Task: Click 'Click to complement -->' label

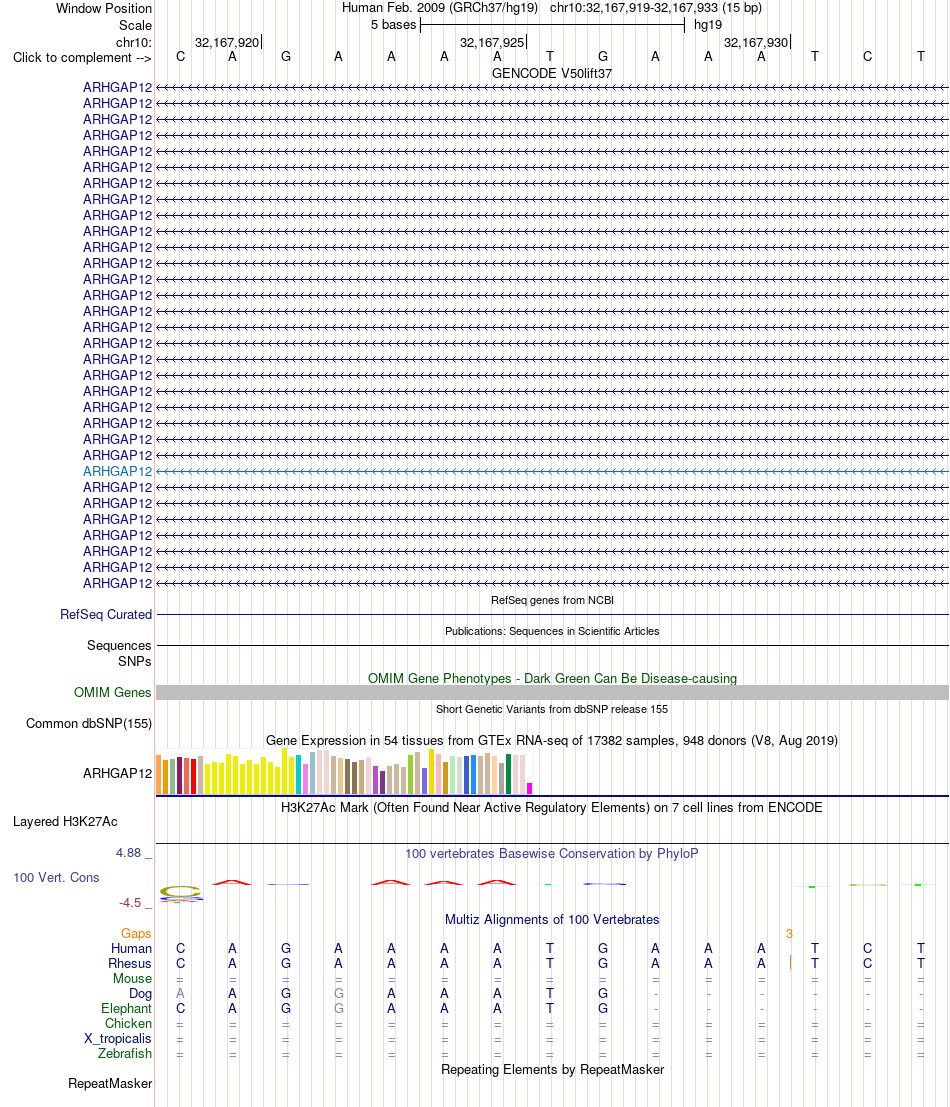Action: [82, 58]
